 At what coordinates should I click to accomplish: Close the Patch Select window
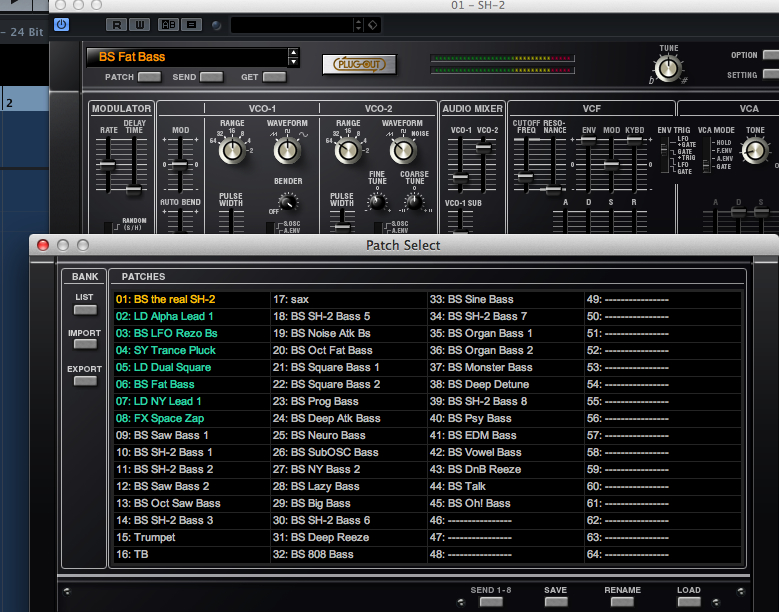pos(43,245)
